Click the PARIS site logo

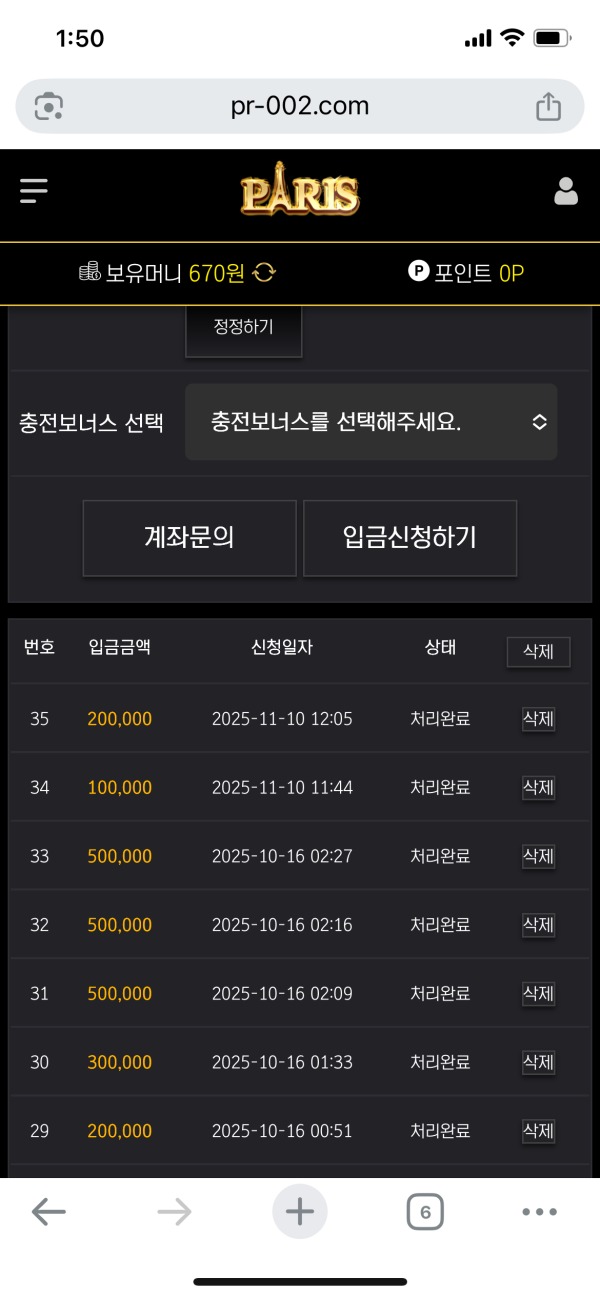click(299, 190)
